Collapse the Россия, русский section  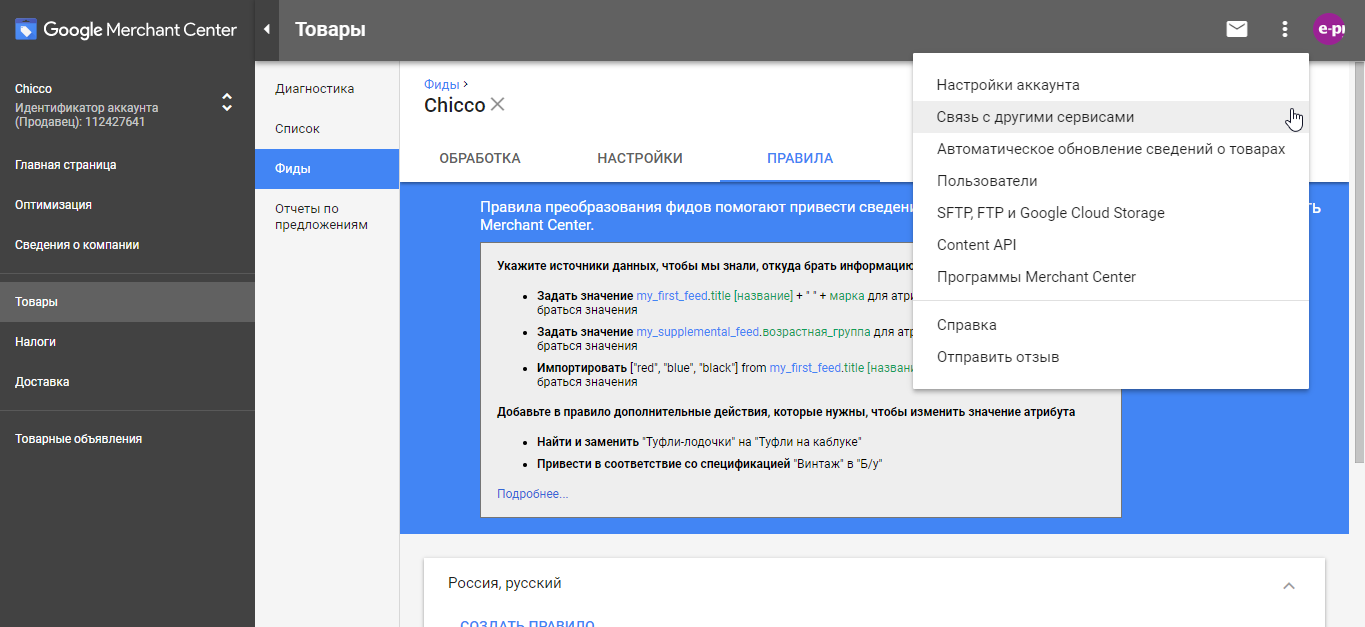pyautogui.click(x=1289, y=585)
